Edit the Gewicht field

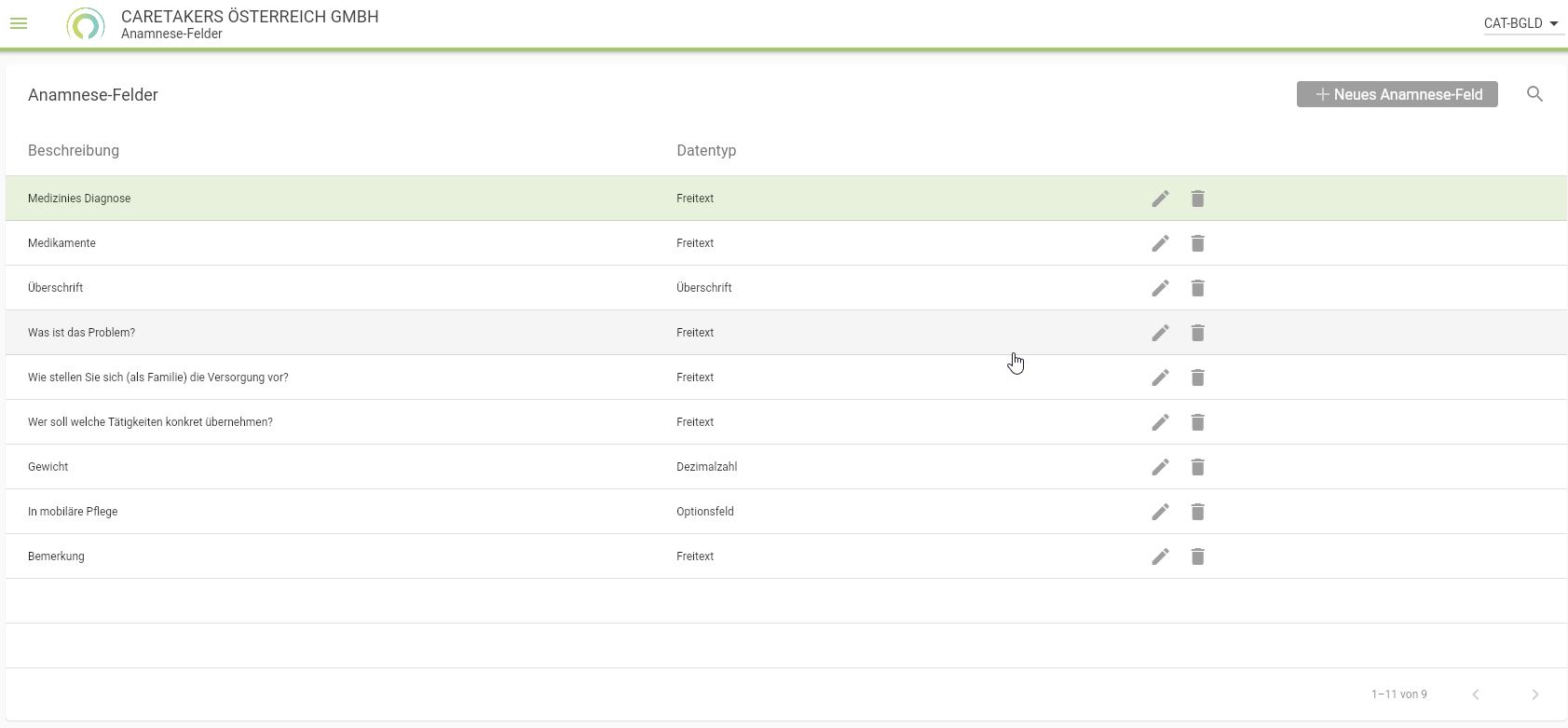[x=1160, y=467]
